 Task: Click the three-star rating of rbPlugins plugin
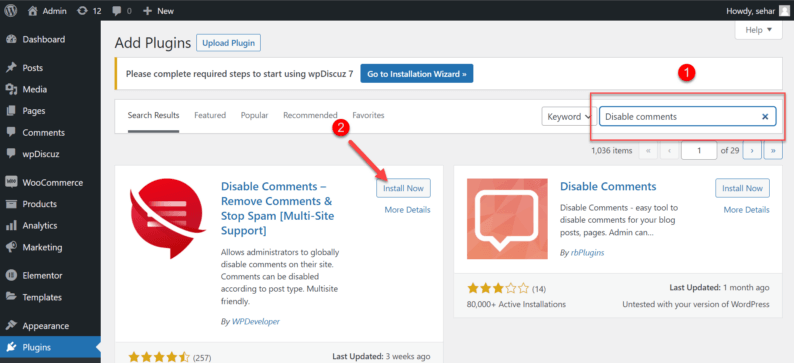[498, 289]
